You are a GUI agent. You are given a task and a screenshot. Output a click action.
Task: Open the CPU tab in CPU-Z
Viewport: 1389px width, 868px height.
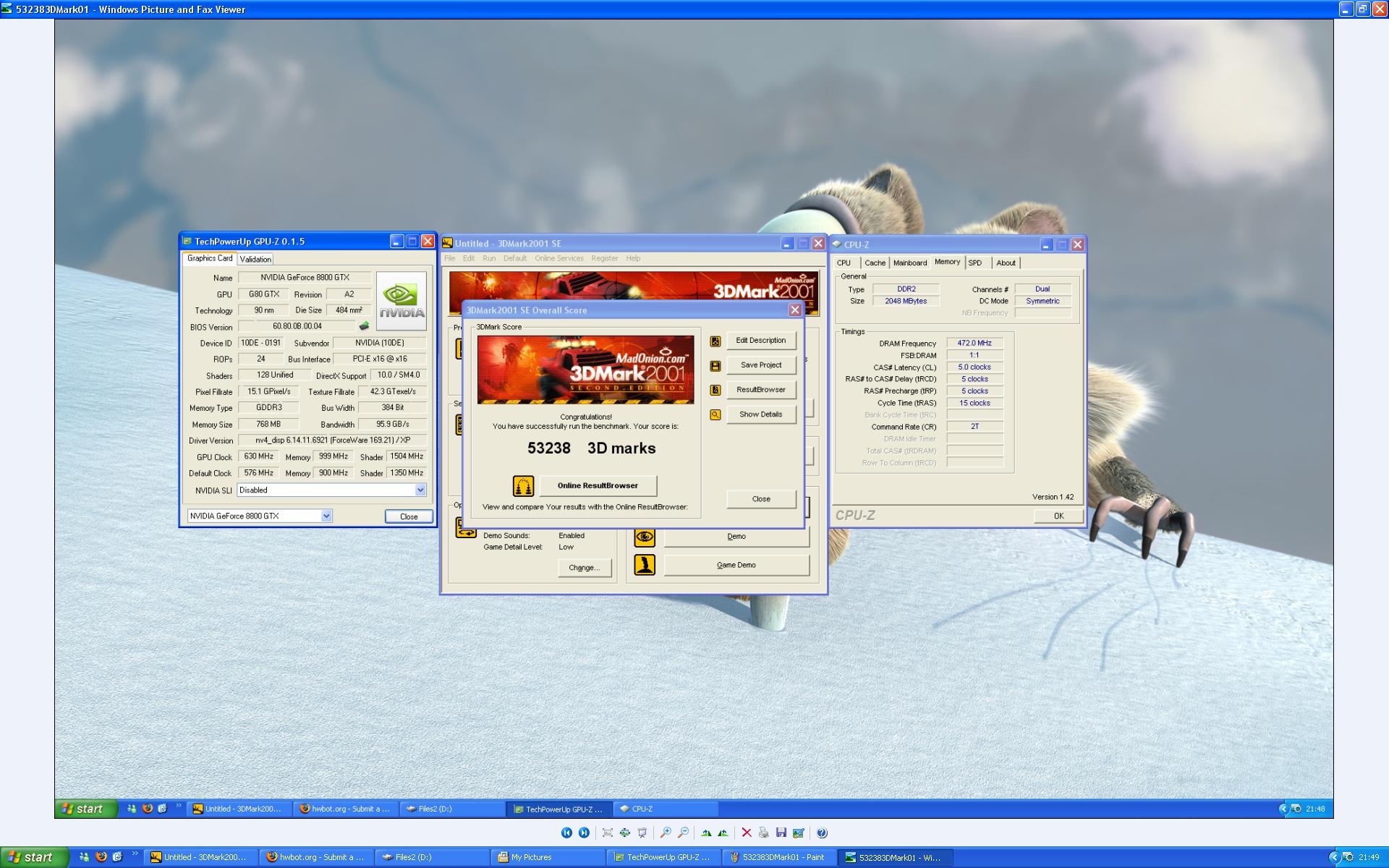(844, 263)
